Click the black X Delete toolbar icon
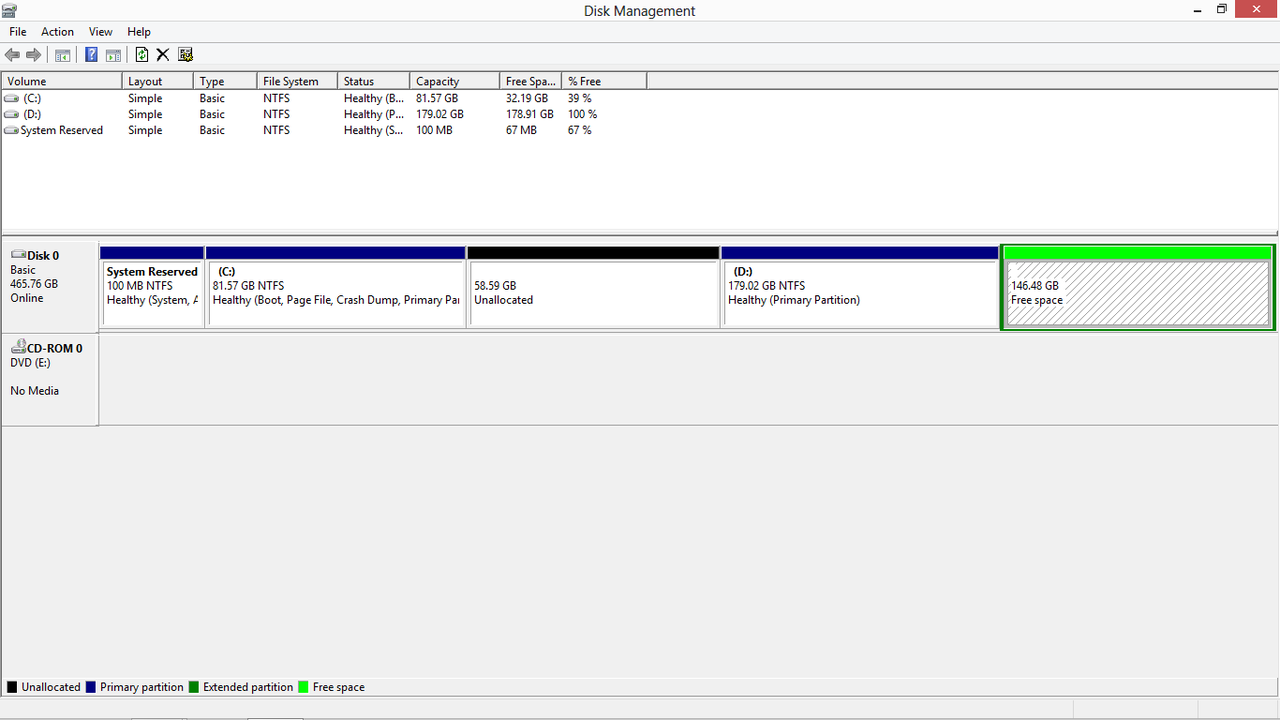This screenshot has height=720, width=1280. coord(163,55)
